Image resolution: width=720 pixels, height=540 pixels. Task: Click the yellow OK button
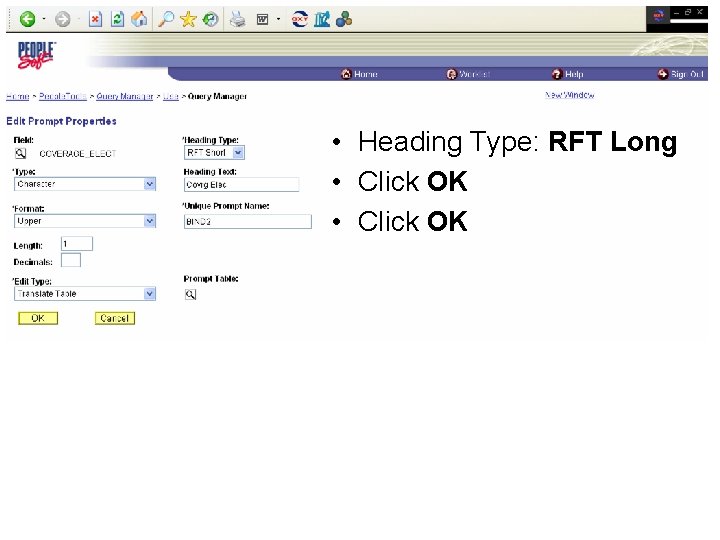(x=38, y=318)
